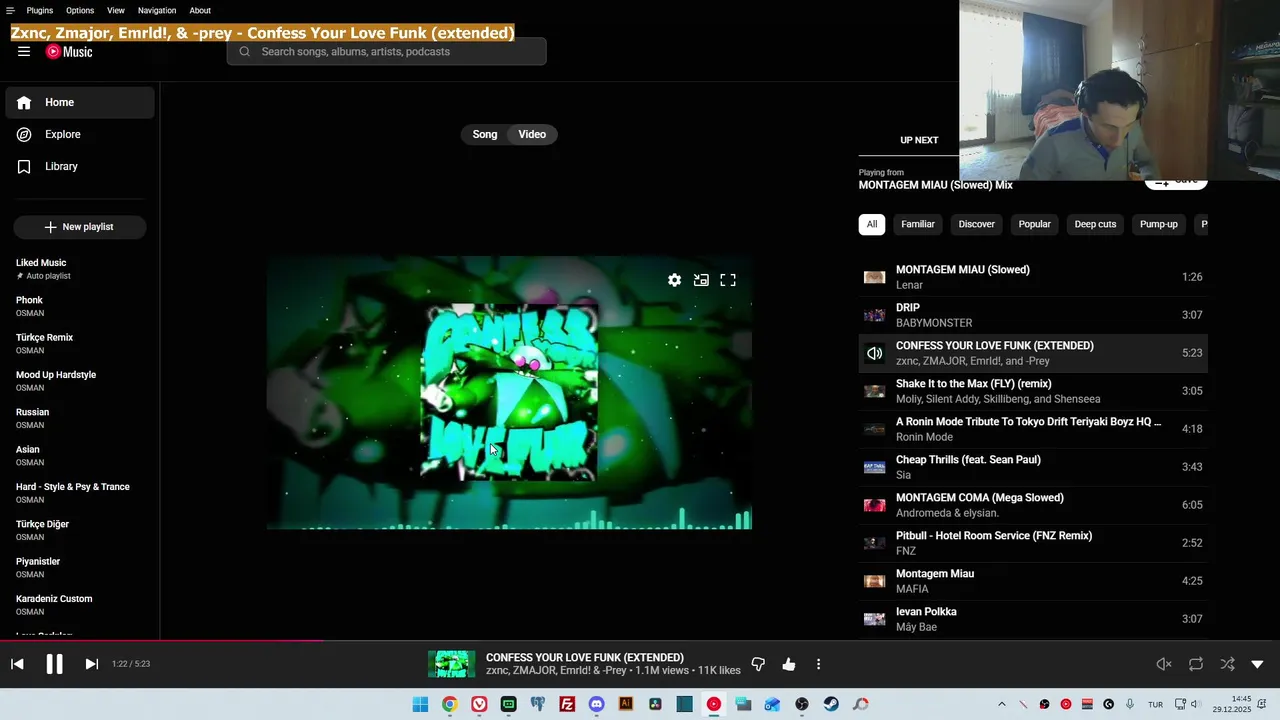The image size is (1280, 720).
Task: Open the Türkçe Remix playlist
Action: 80,343
